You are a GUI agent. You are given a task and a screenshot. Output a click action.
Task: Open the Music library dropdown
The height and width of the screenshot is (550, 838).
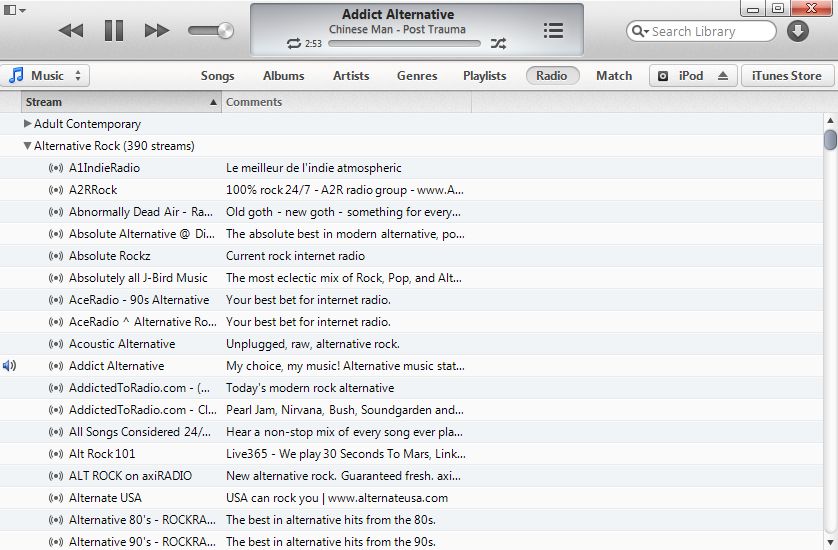point(46,76)
